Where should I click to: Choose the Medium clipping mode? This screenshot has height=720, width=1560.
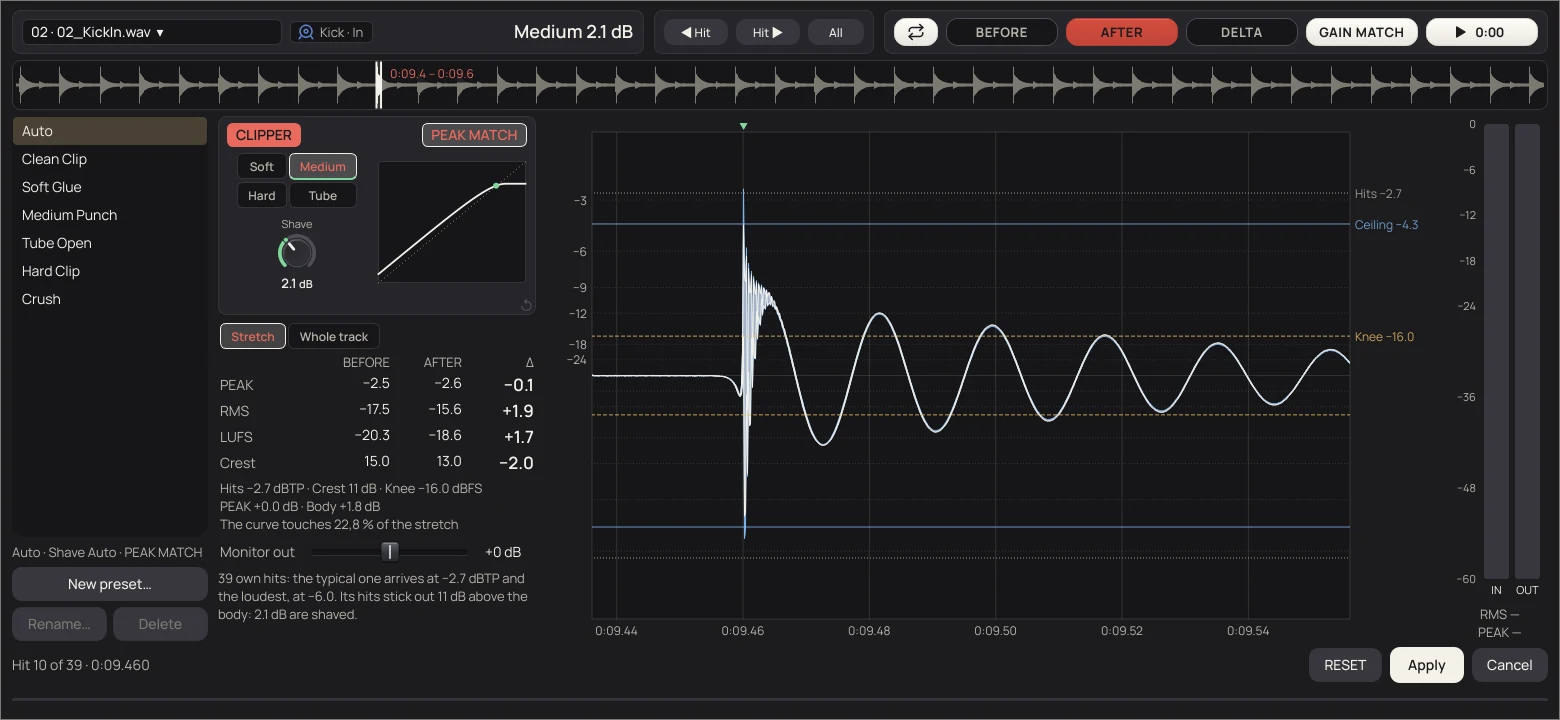click(x=322, y=167)
